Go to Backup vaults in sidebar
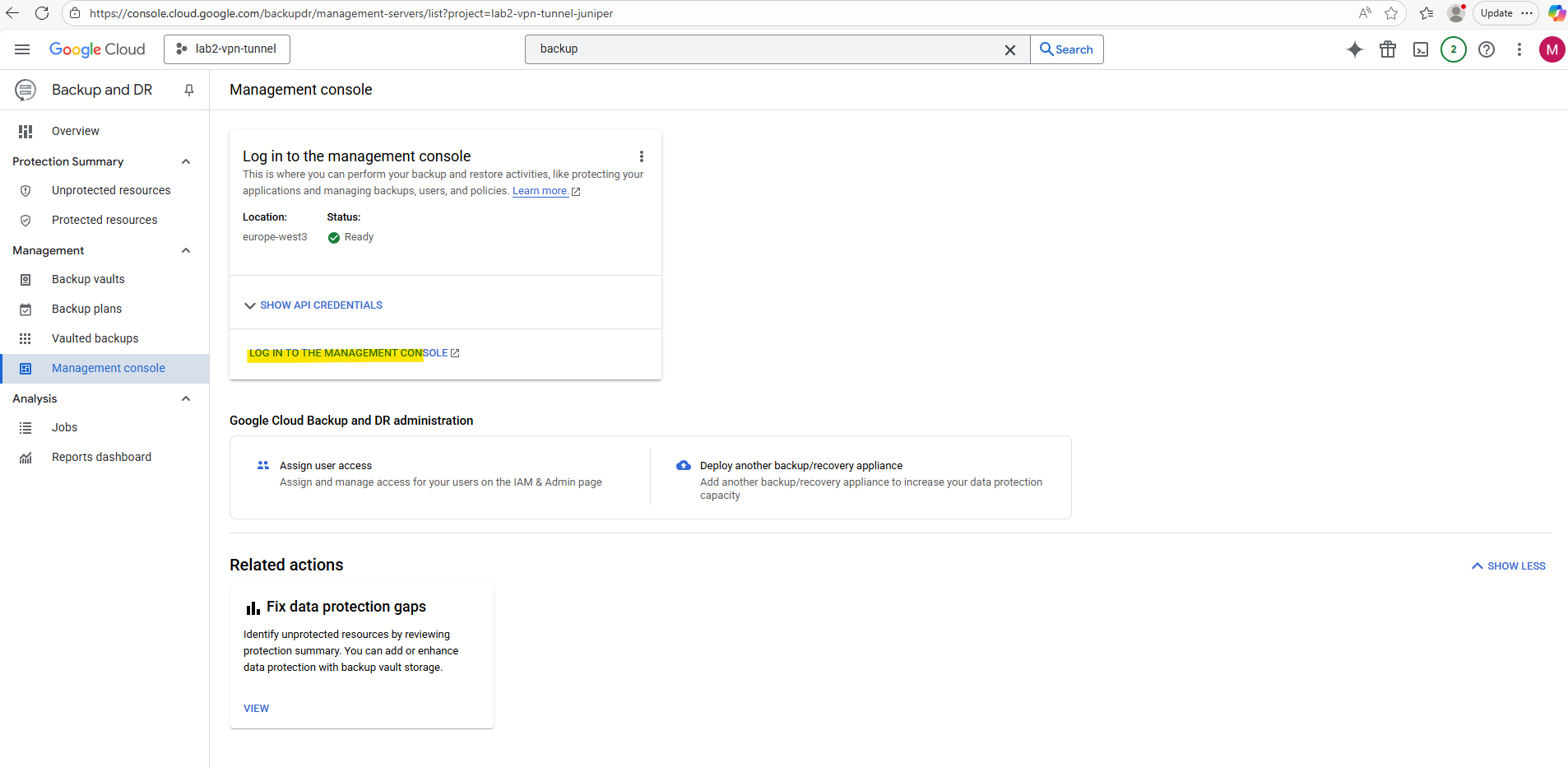This screenshot has height=768, width=1568. [88, 279]
